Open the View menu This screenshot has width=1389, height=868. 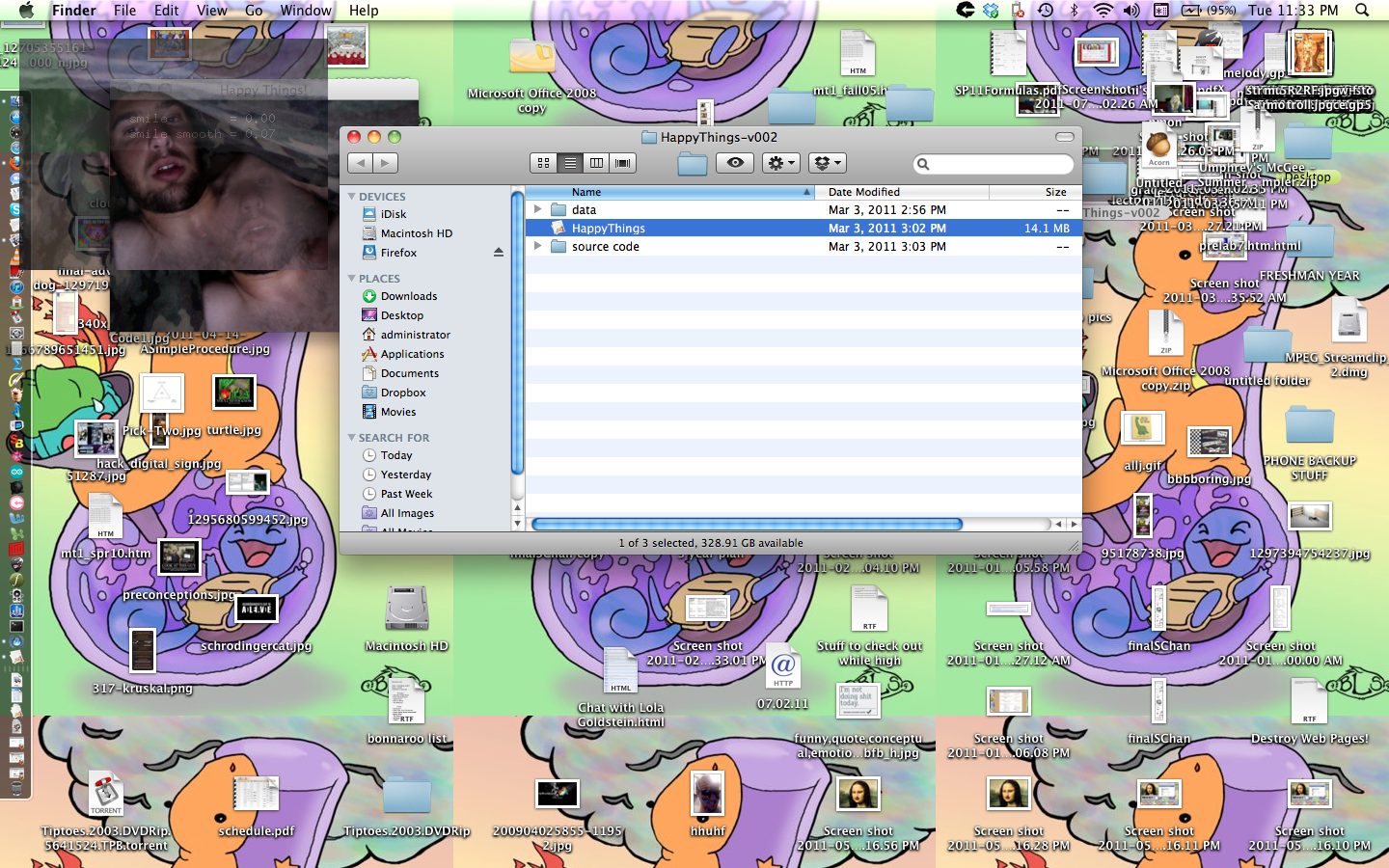click(x=211, y=10)
